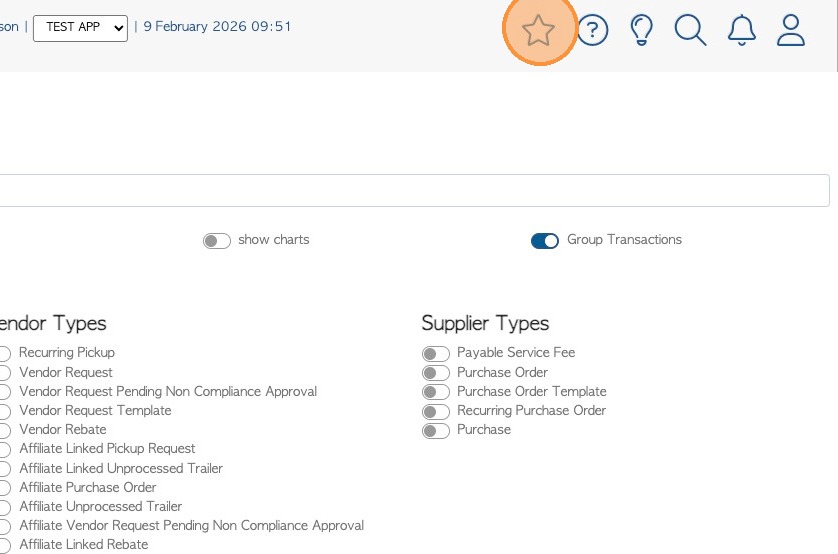The width and height of the screenshot is (838, 554).
Task: Toggle the Recurring Pickup vendor type
Action: click(x=4, y=354)
